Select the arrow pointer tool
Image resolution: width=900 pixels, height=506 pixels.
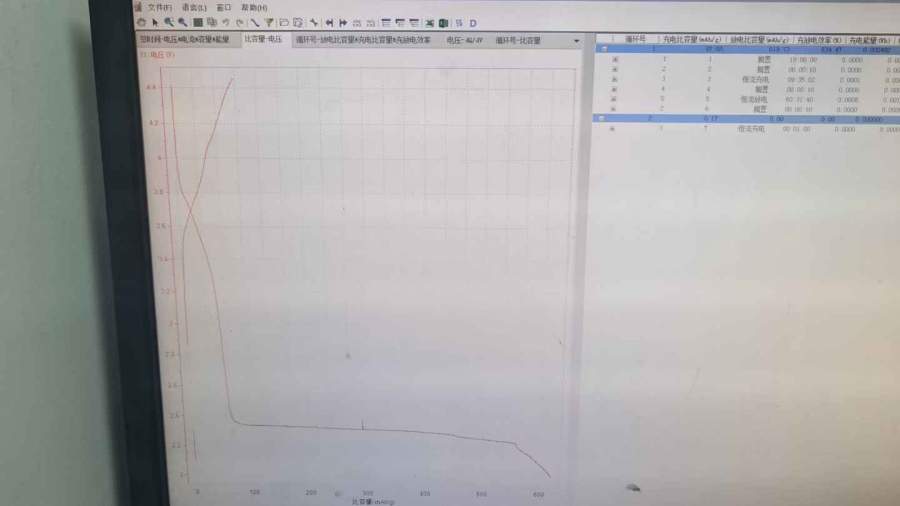(x=155, y=22)
